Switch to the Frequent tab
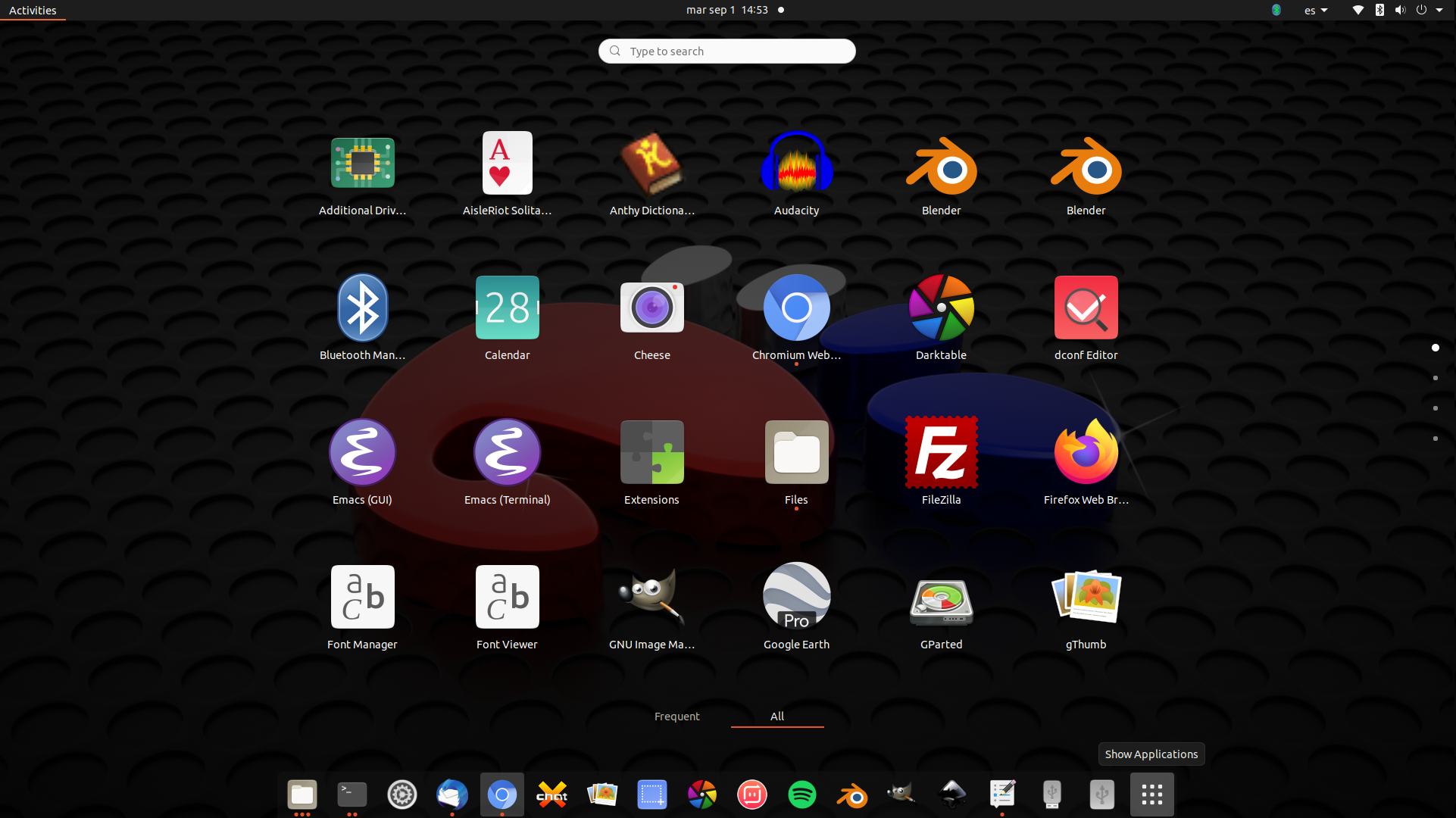This screenshot has height=818, width=1456. click(x=676, y=716)
